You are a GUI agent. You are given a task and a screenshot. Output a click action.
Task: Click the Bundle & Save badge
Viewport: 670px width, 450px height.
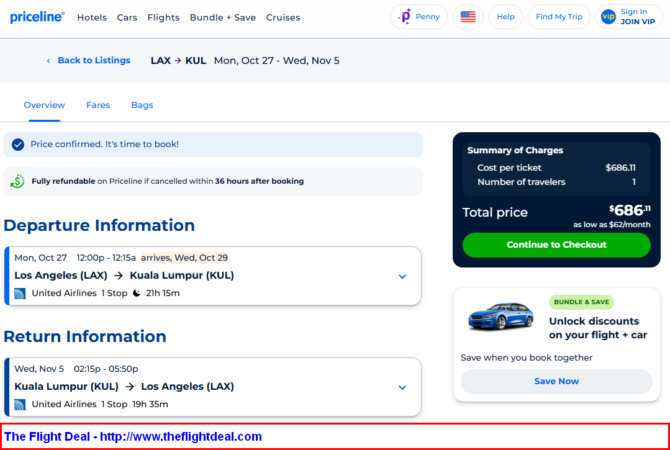581,302
